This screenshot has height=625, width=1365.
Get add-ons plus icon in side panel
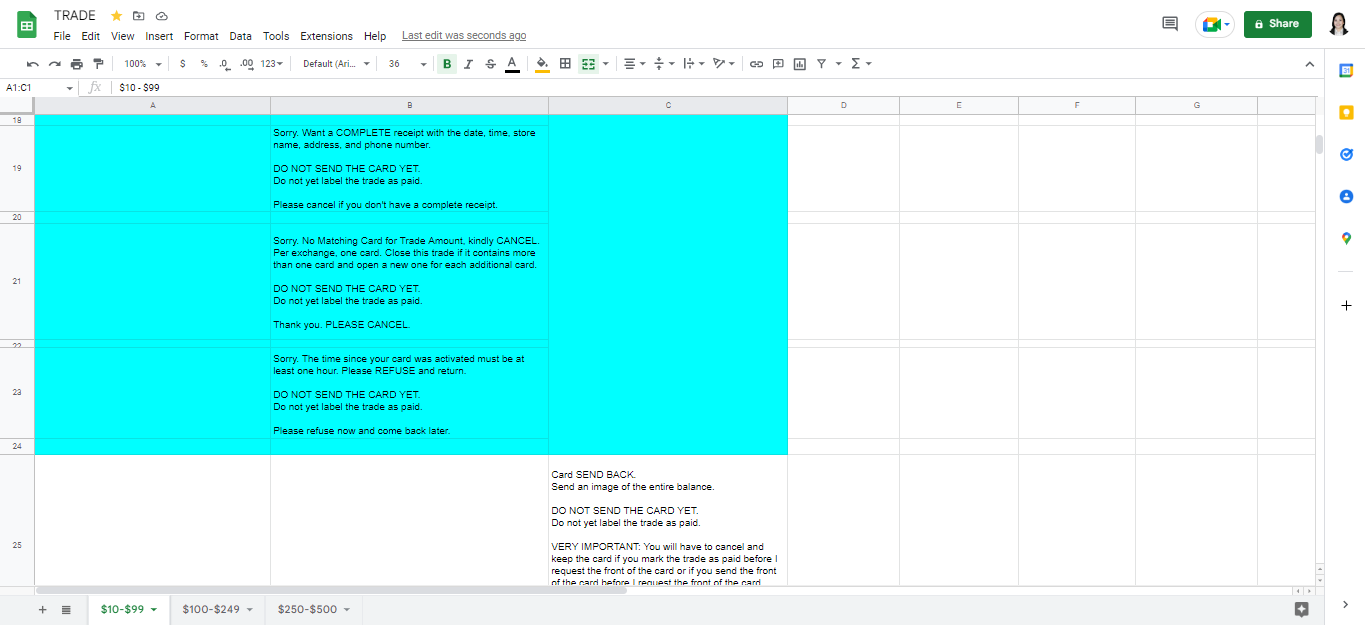[x=1346, y=305]
